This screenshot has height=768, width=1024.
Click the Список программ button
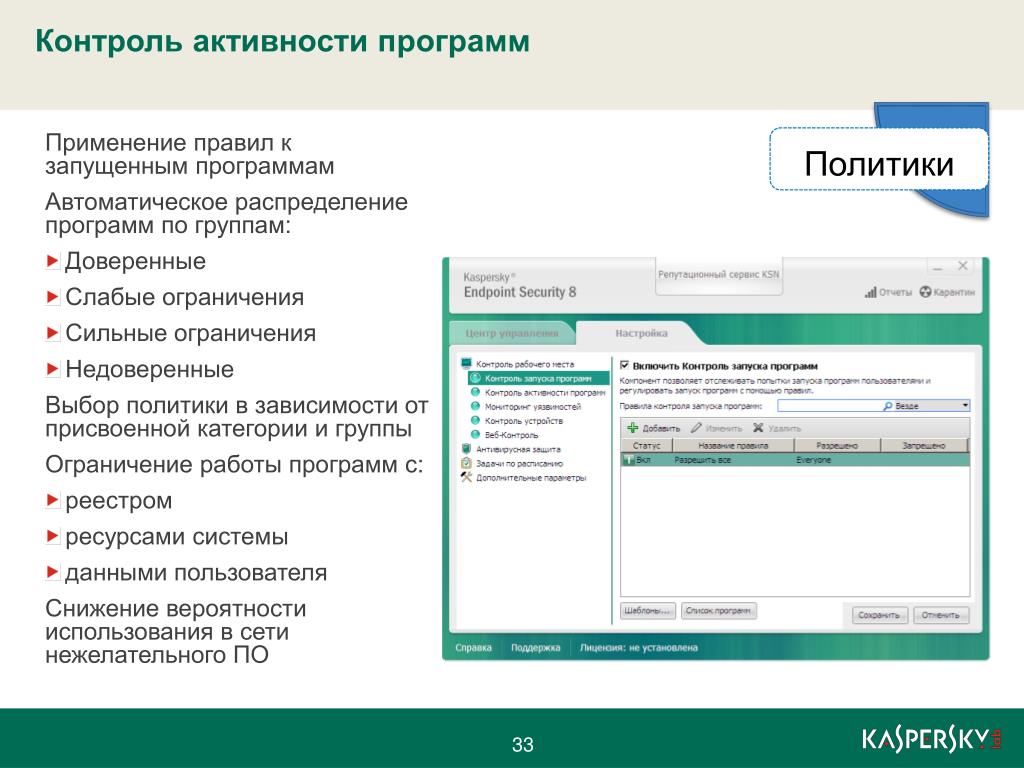point(718,611)
